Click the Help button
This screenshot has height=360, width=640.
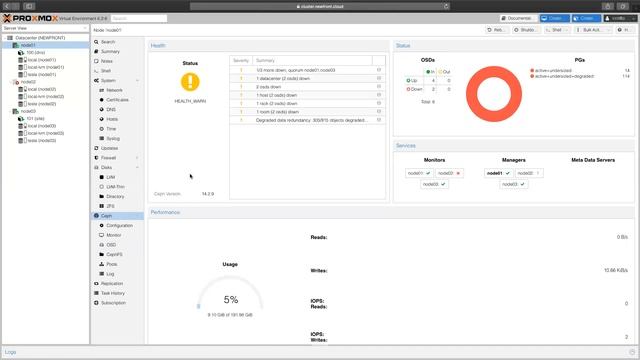(x=625, y=30)
